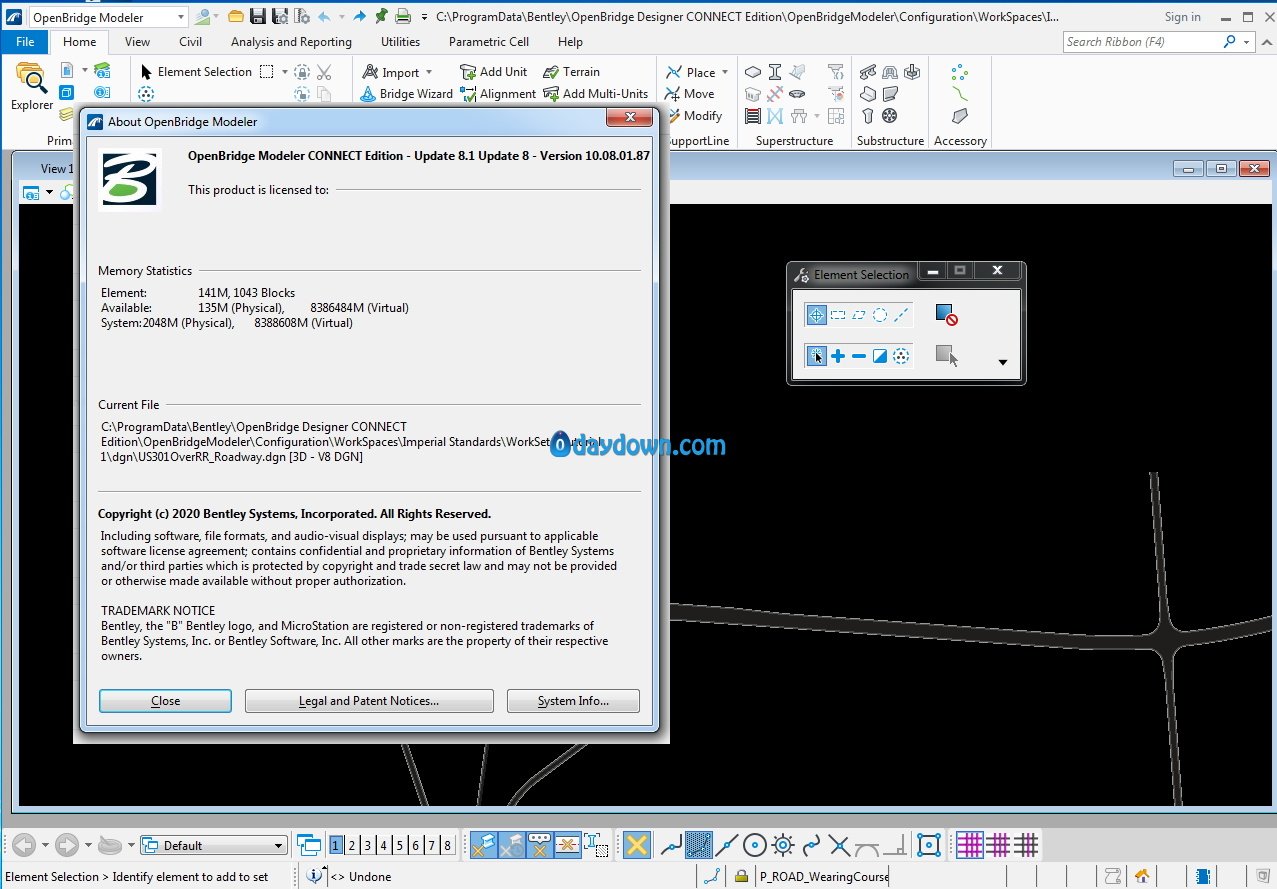The width and height of the screenshot is (1277, 889).
Task: Click the print icon in the quick access toolbar
Action: (402, 16)
